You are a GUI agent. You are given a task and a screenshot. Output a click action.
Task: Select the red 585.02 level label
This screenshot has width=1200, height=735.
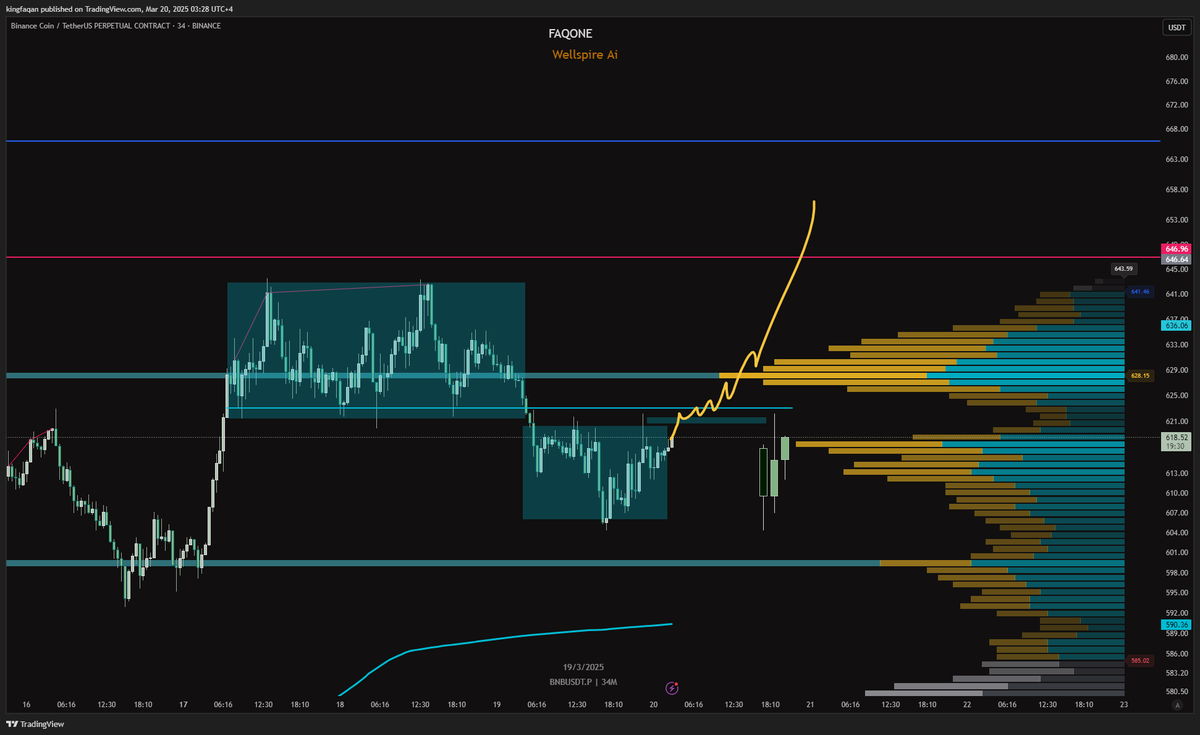coord(1140,660)
